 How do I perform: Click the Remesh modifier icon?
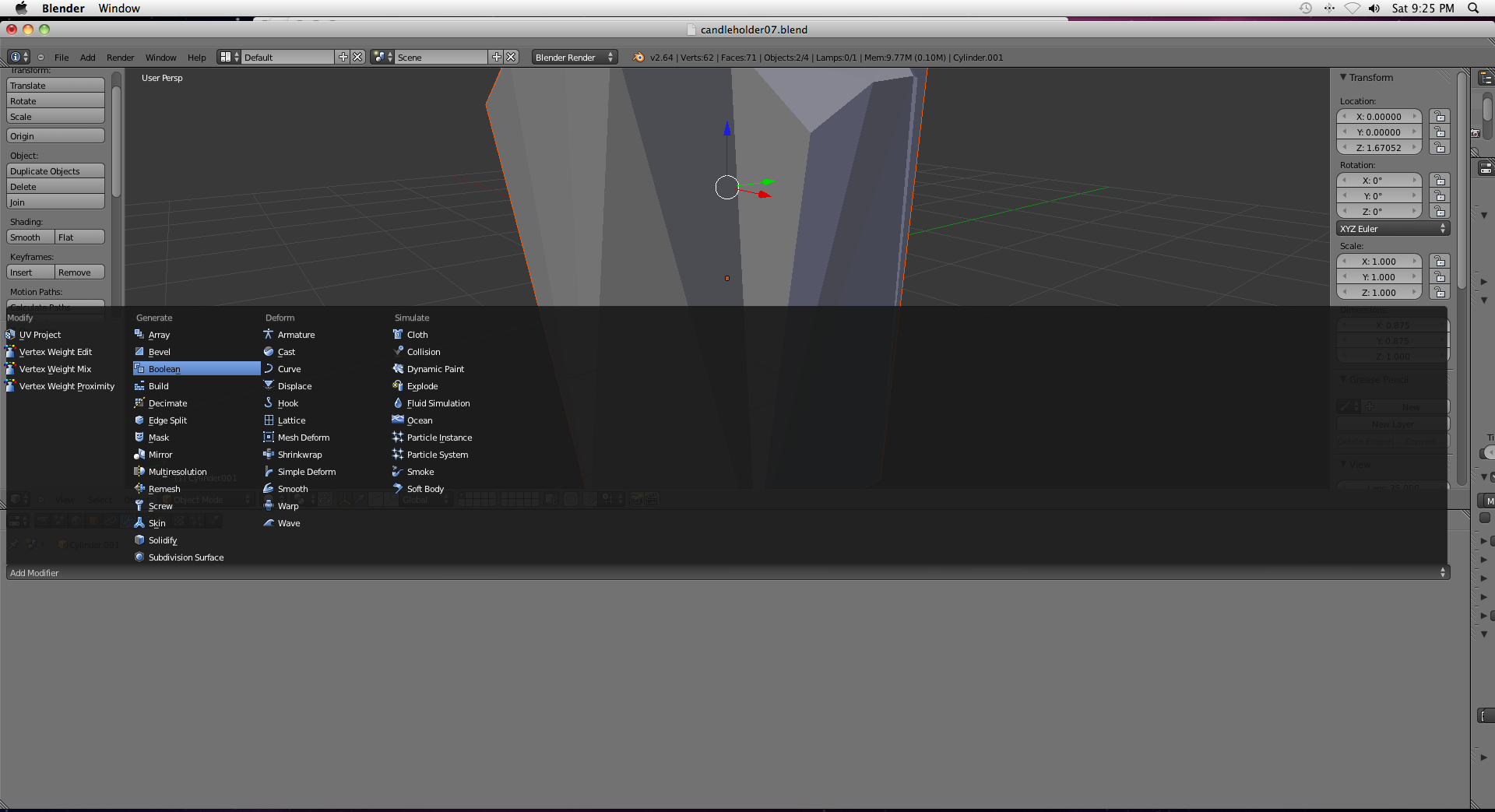(139, 489)
